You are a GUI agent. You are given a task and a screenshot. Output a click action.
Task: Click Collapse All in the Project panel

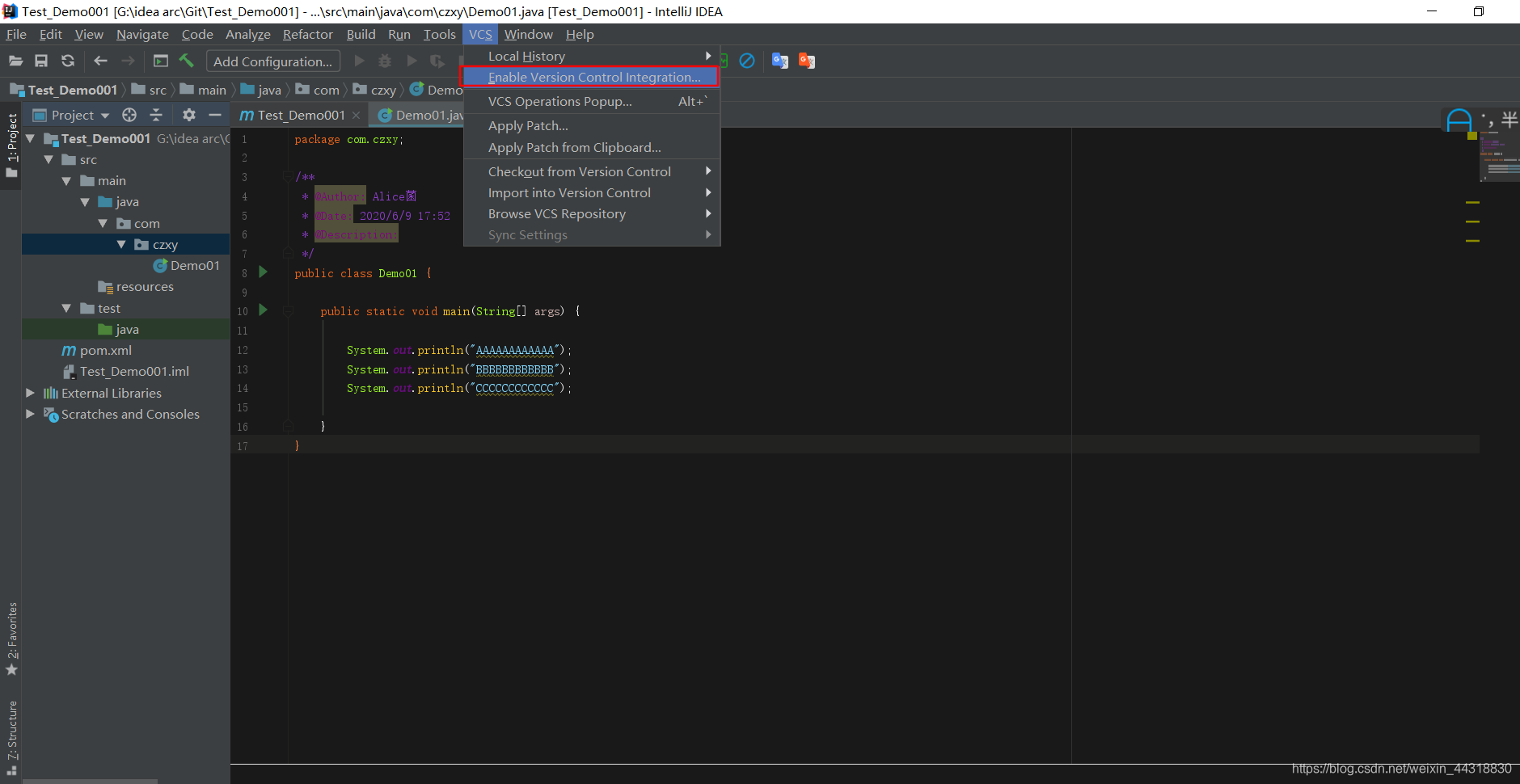click(x=156, y=115)
